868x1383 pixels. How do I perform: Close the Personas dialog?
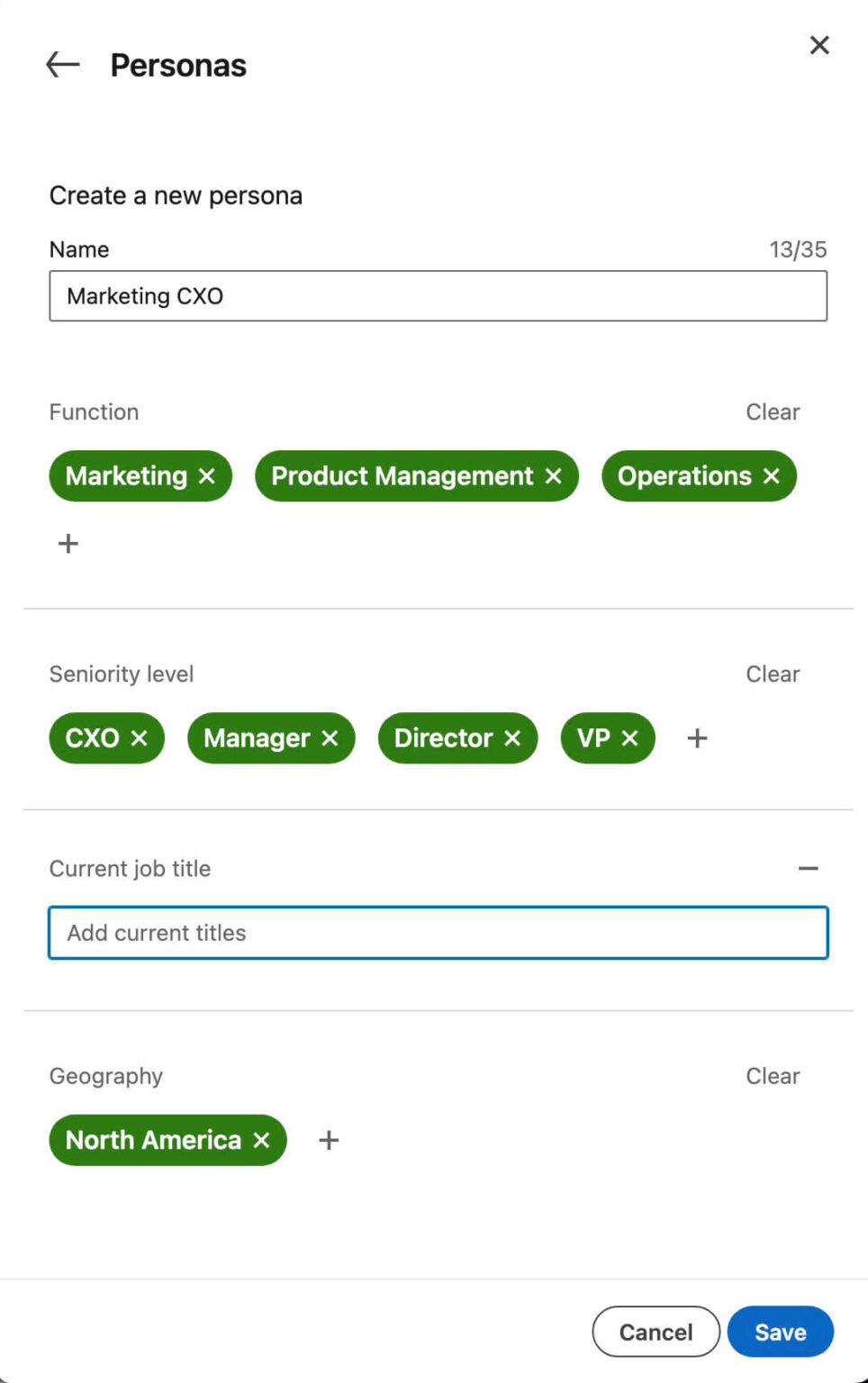[818, 45]
